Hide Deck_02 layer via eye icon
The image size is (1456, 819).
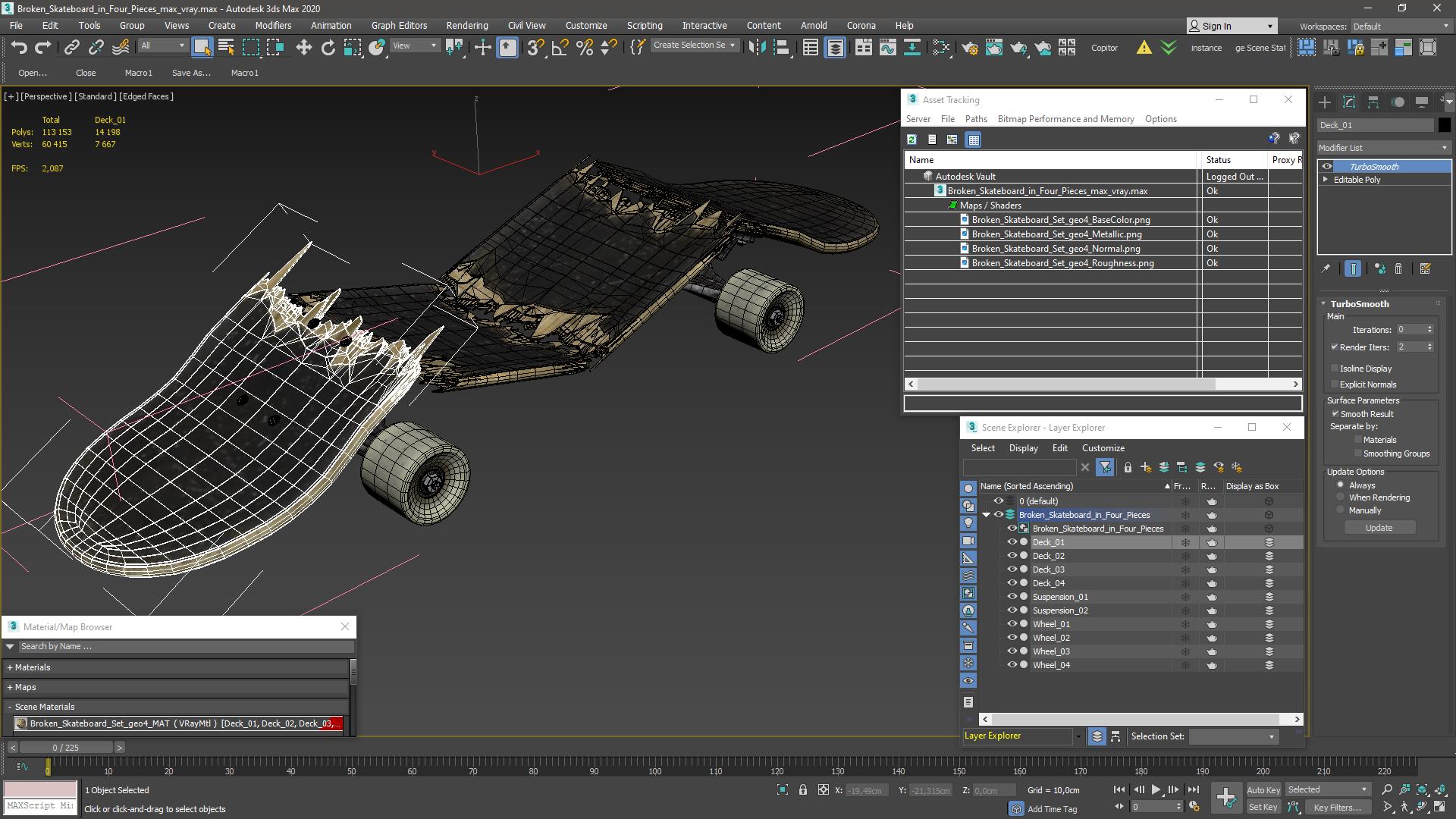1012,556
